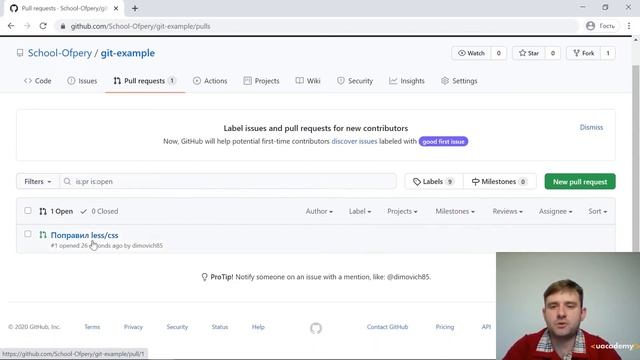This screenshot has height=360, width=640.
Task: Click the GitHub Octocat footer logo
Action: coord(316,328)
